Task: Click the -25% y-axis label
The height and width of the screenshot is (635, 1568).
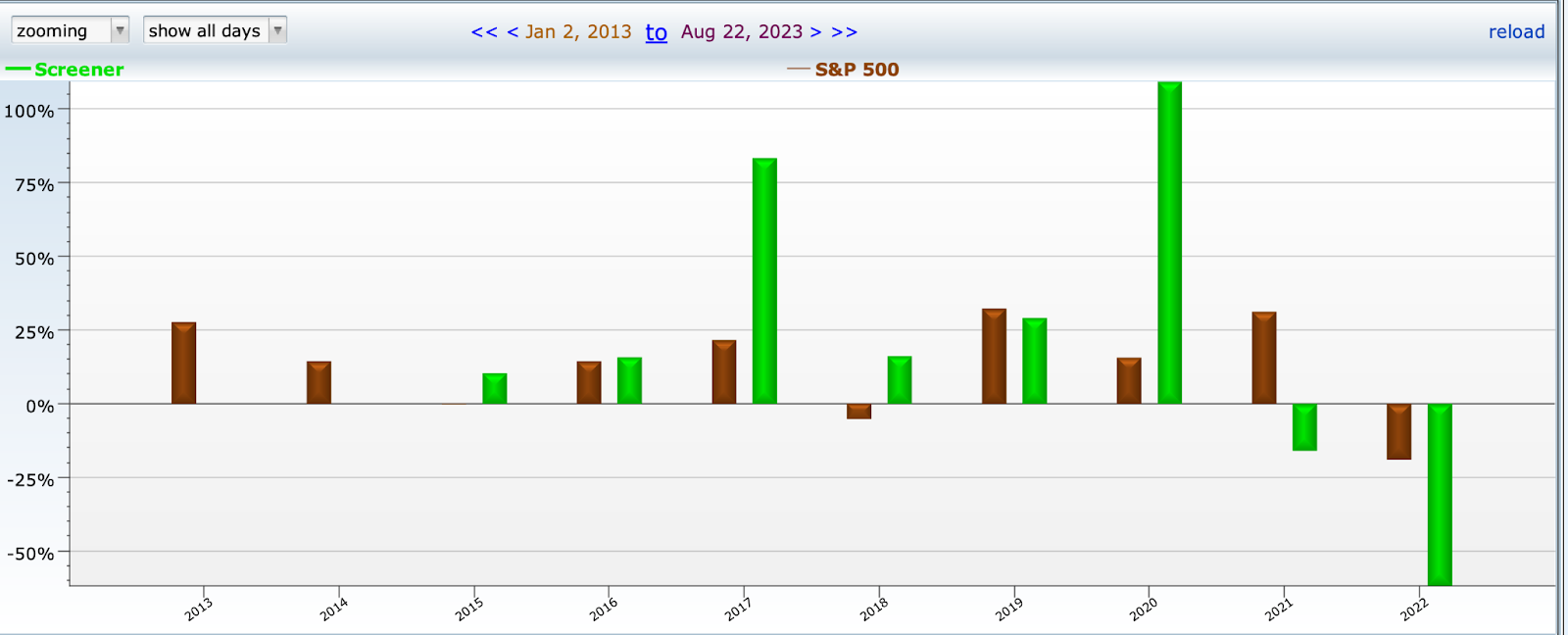Action: pyautogui.click(x=30, y=480)
